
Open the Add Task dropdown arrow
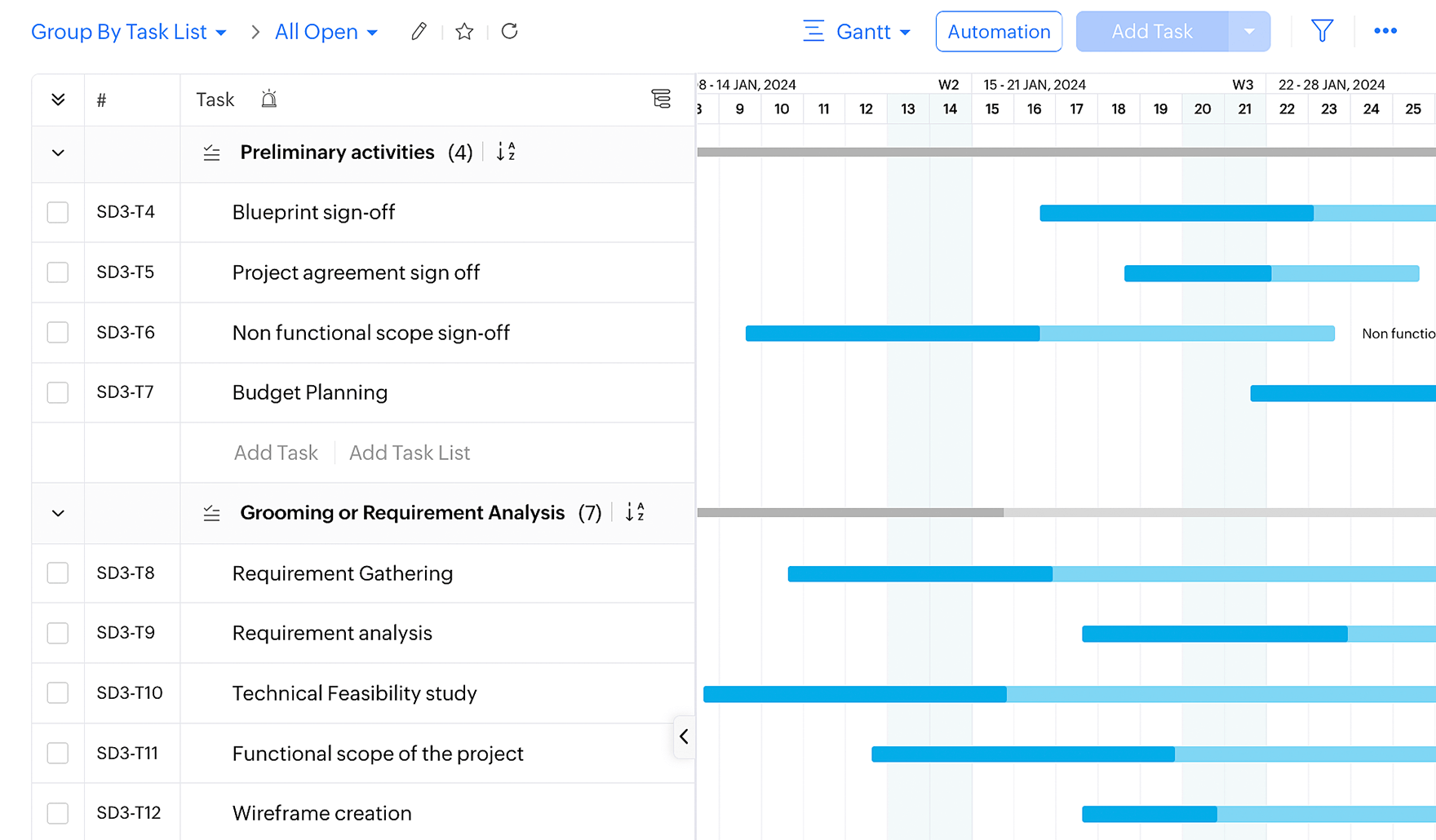(1248, 32)
